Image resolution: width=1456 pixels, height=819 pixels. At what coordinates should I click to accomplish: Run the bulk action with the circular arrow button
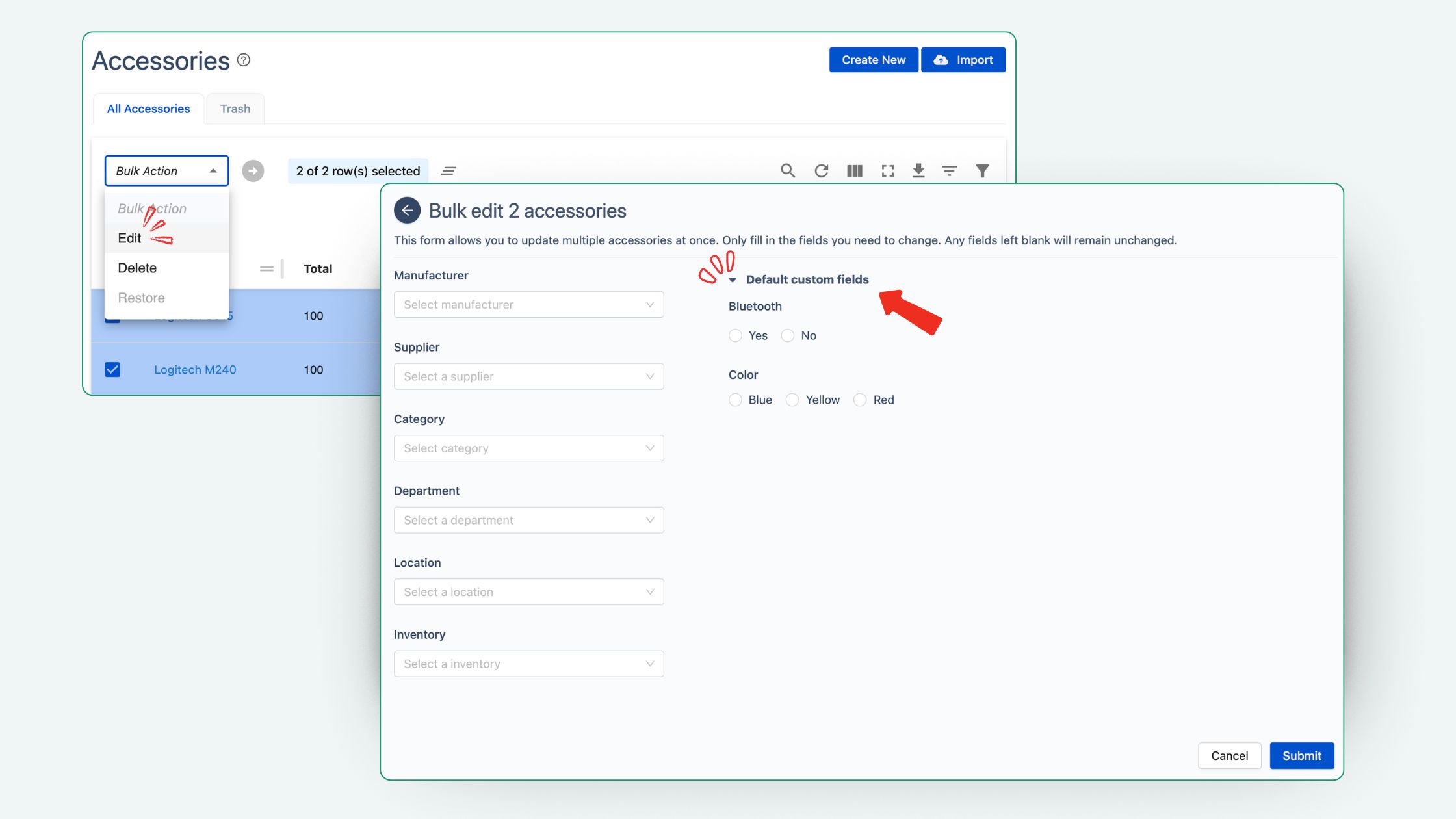pyautogui.click(x=253, y=170)
